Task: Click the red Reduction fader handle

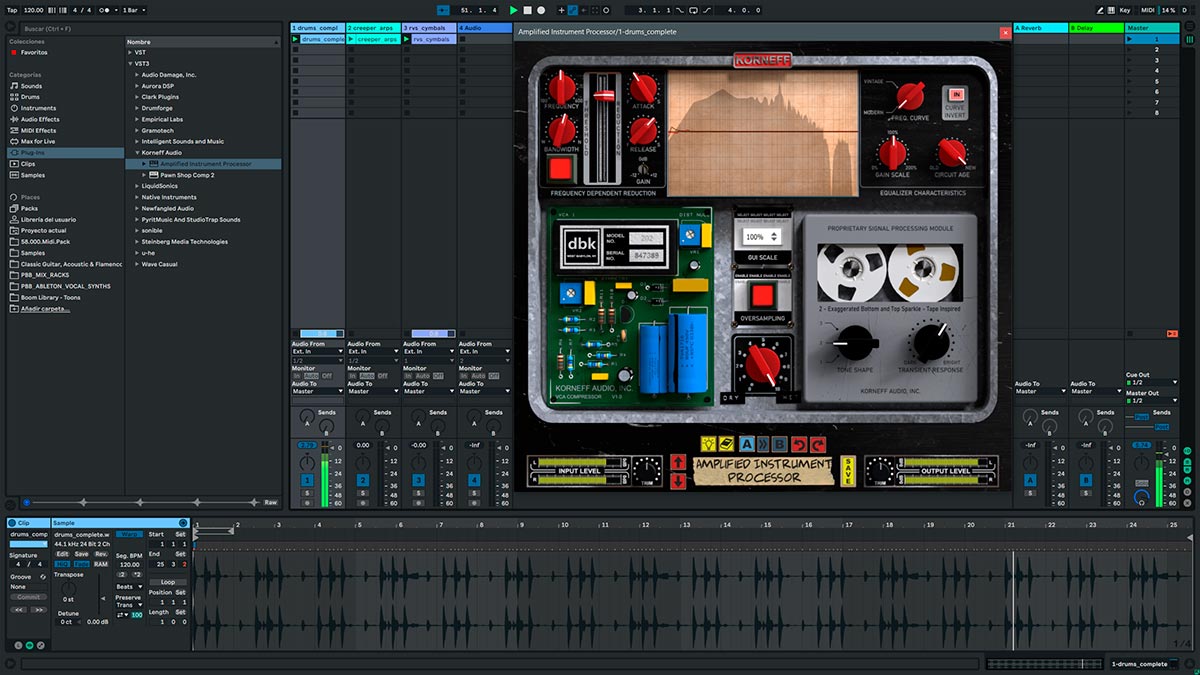Action: (603, 95)
